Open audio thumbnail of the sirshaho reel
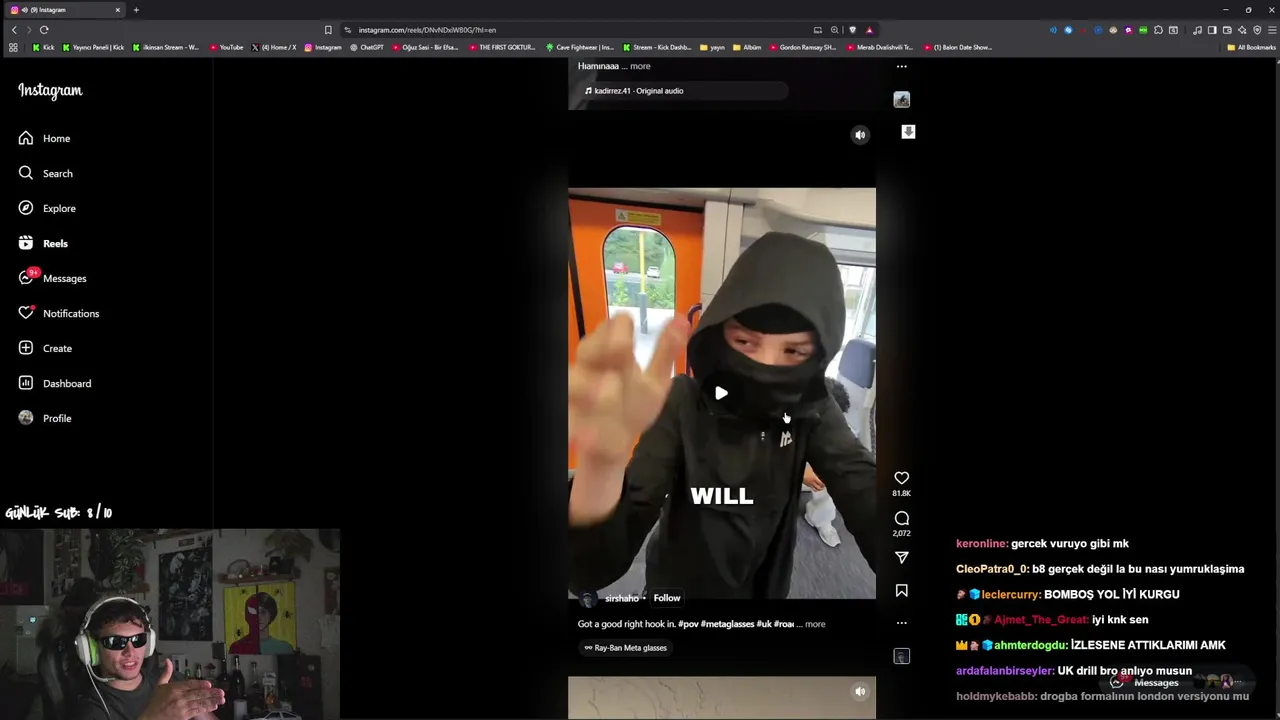Viewport: 1280px width, 720px height. tap(901, 656)
